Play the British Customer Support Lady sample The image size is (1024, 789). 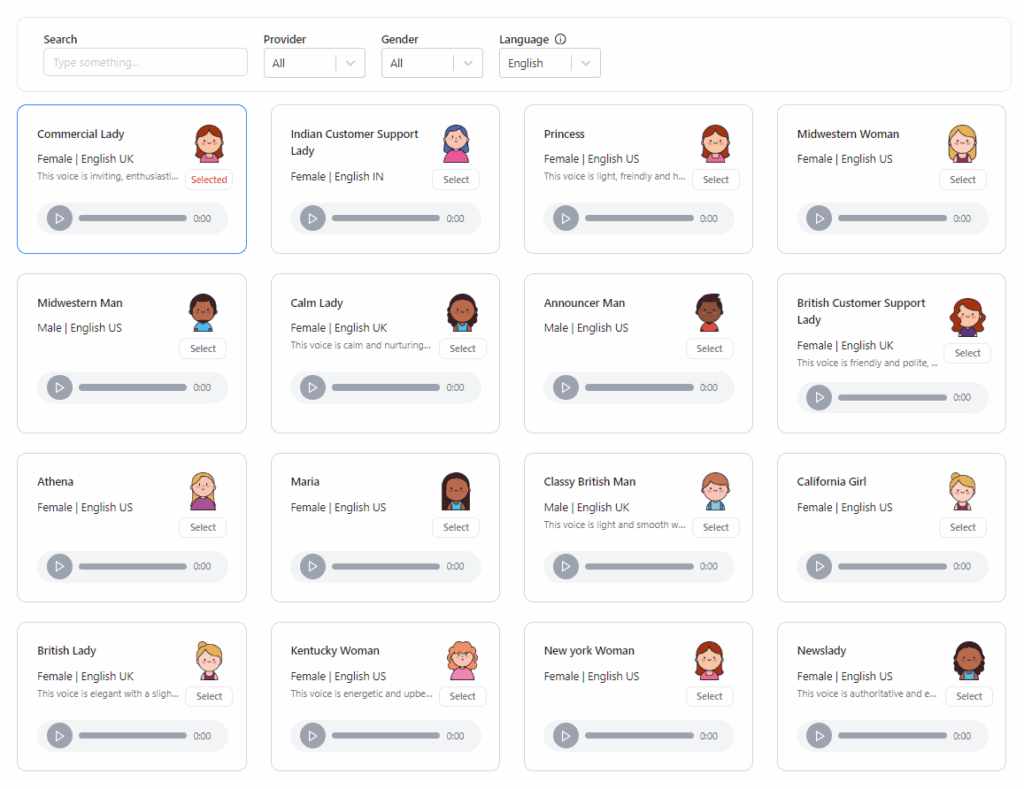819,397
